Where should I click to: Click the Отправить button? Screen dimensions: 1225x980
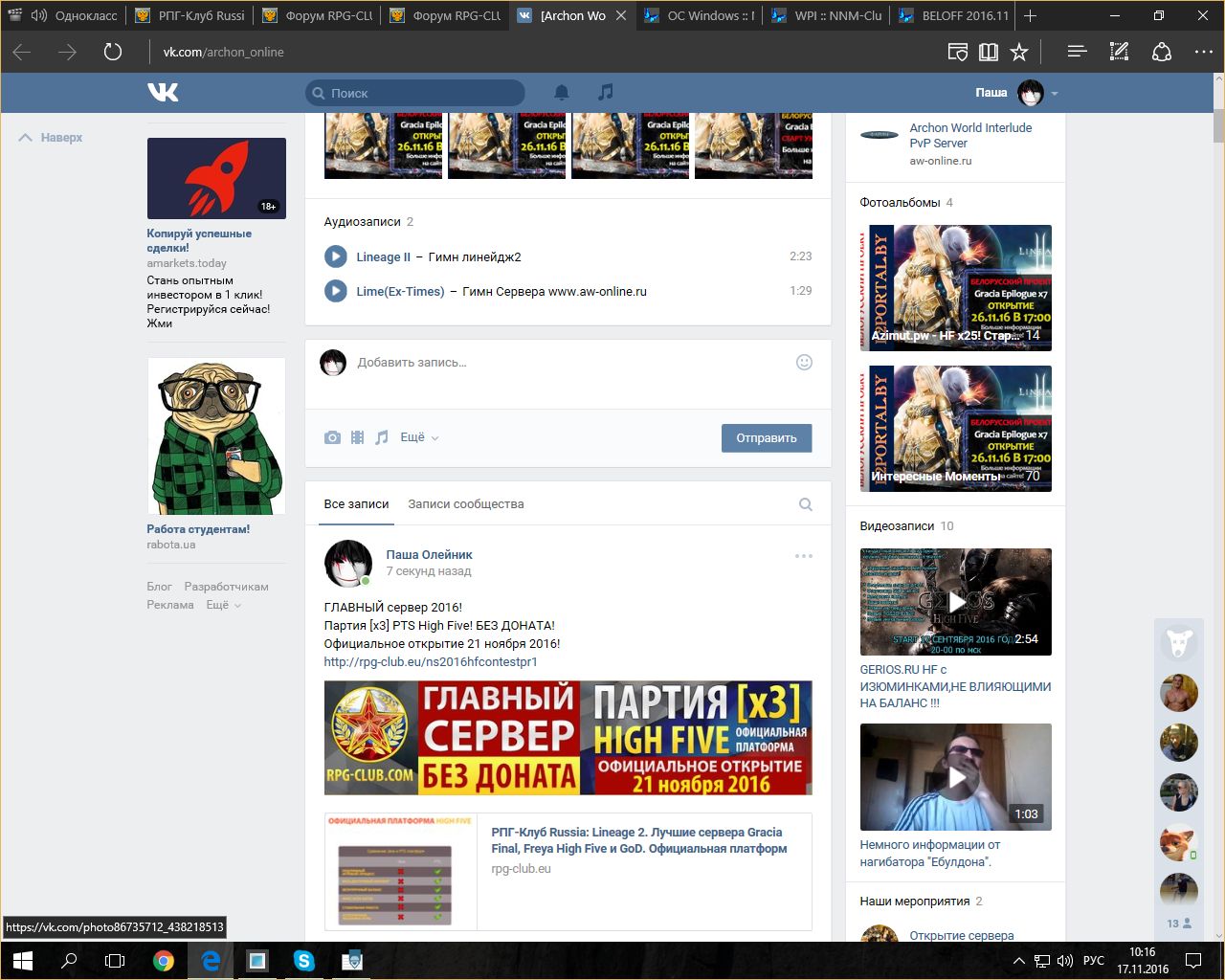[767, 437]
